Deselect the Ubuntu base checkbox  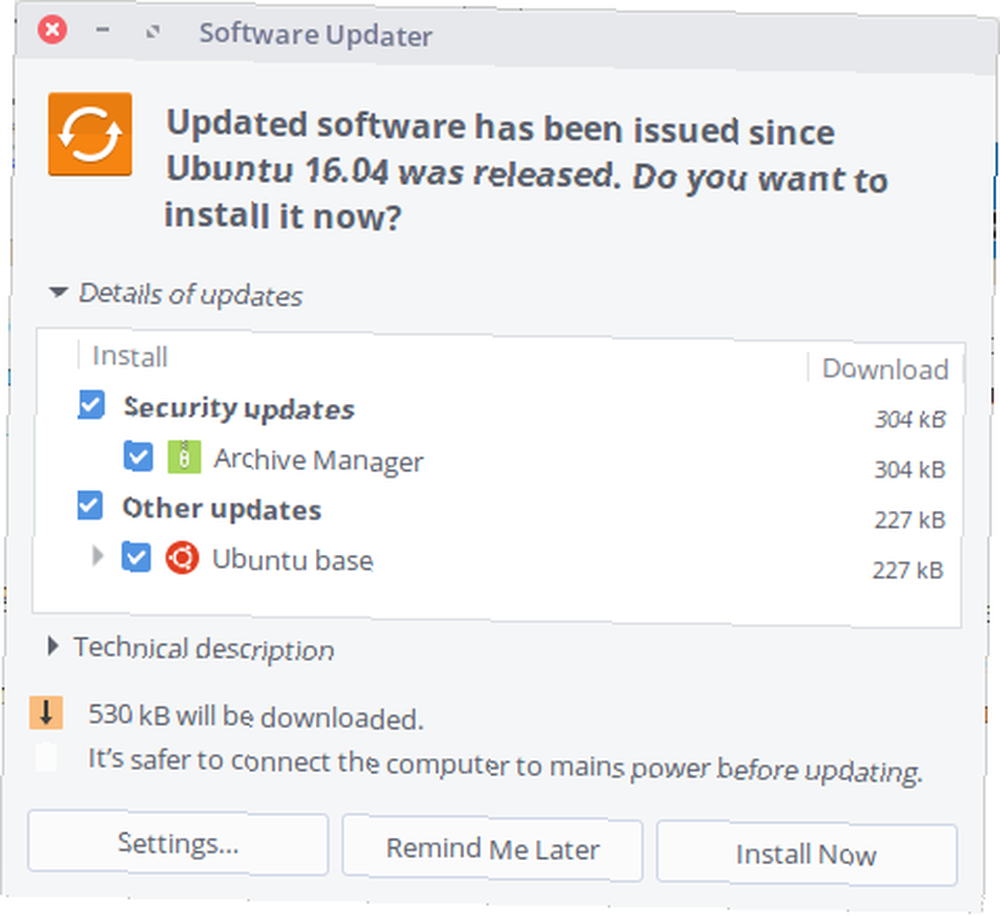pos(136,557)
